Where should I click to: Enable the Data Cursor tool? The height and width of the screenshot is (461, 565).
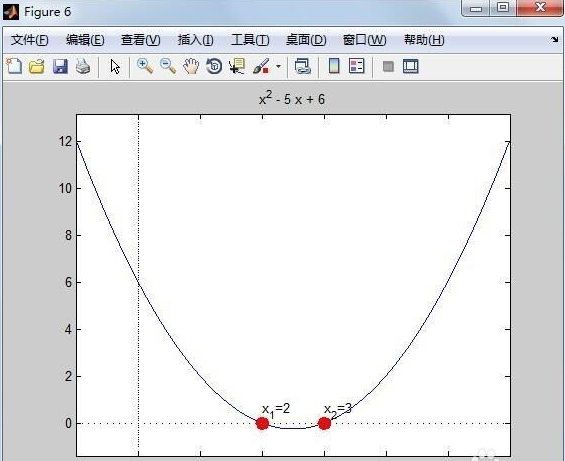[237, 66]
